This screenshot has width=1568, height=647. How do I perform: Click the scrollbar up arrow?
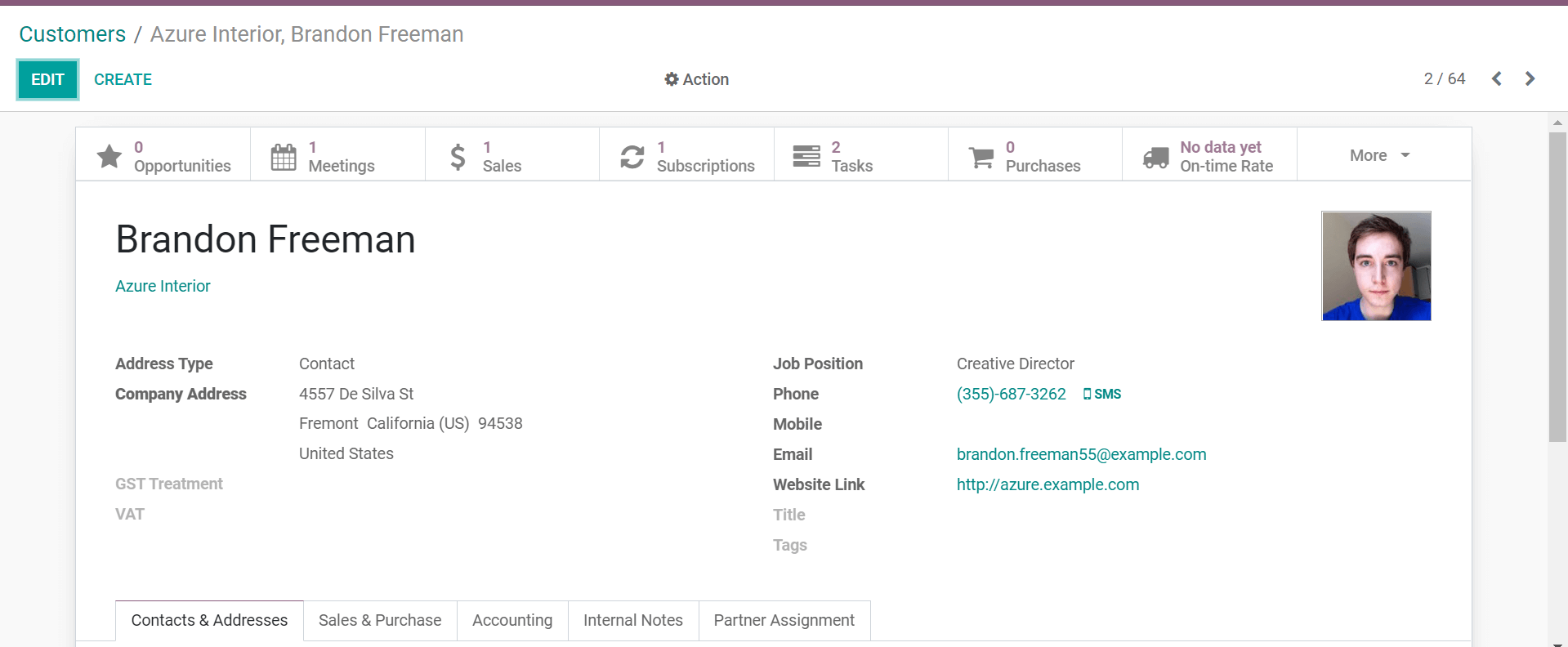pyautogui.click(x=1557, y=123)
